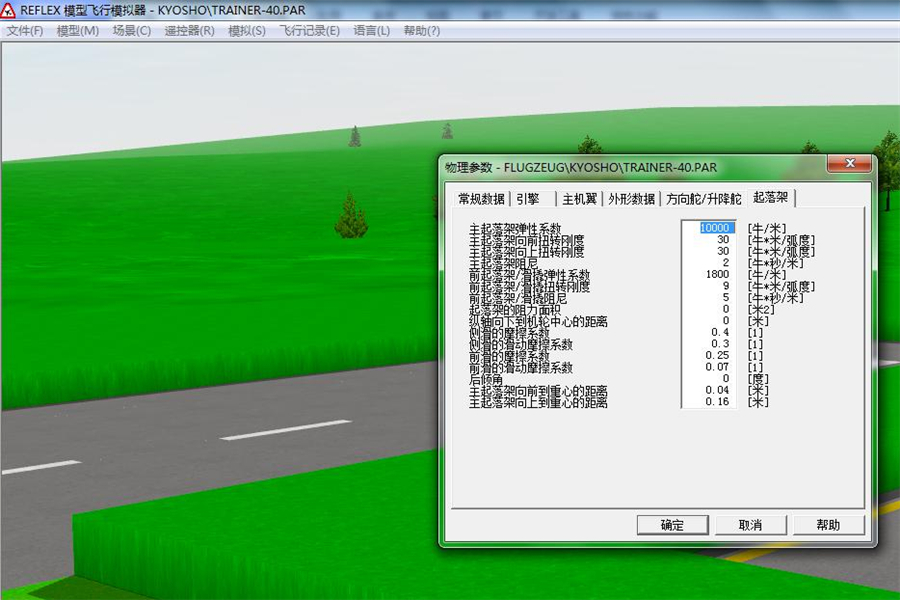Viewport: 900px width, 600px height.
Task: Click the REFLEX app icon in title bar
Action: pos(9,10)
